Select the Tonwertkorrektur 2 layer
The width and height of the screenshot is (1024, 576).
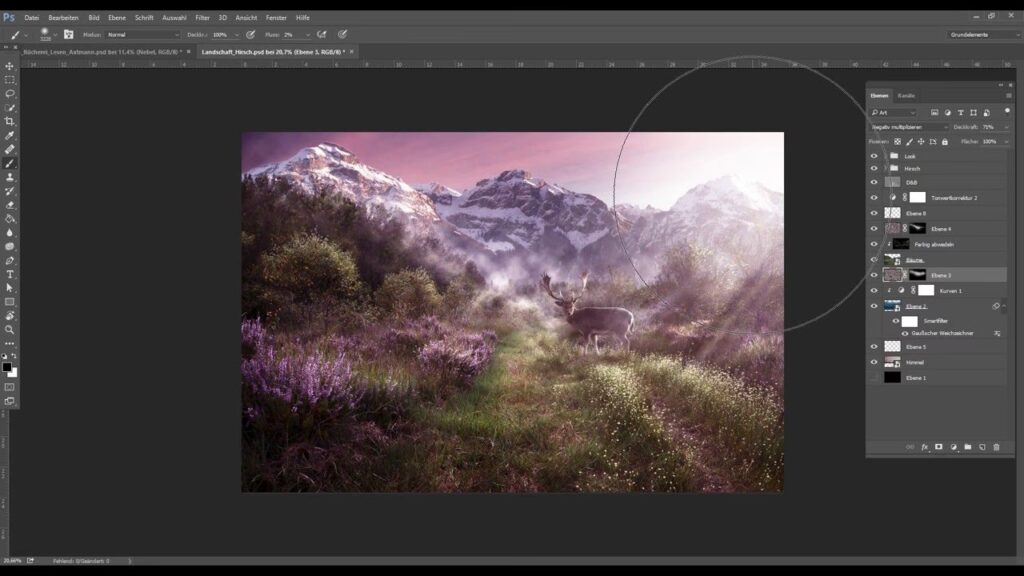click(x=953, y=198)
